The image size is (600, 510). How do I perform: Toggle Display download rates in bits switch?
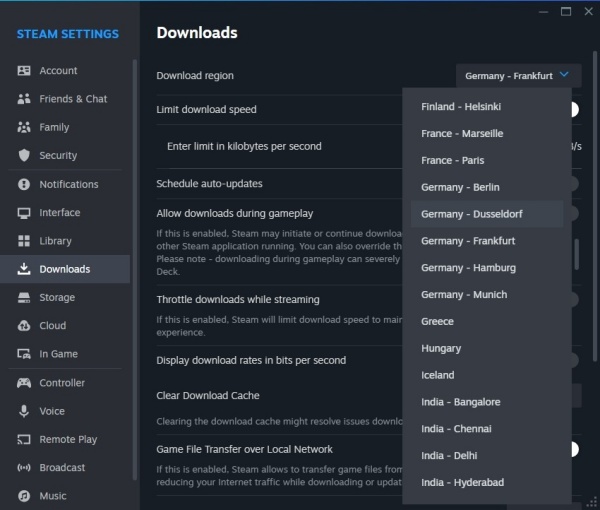tap(575, 360)
